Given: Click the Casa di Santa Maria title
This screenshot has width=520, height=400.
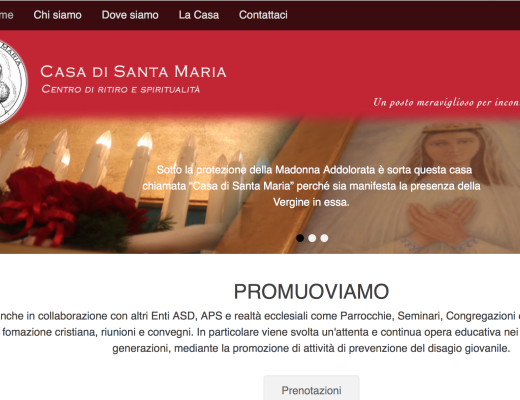Looking at the screenshot, I should (133, 72).
